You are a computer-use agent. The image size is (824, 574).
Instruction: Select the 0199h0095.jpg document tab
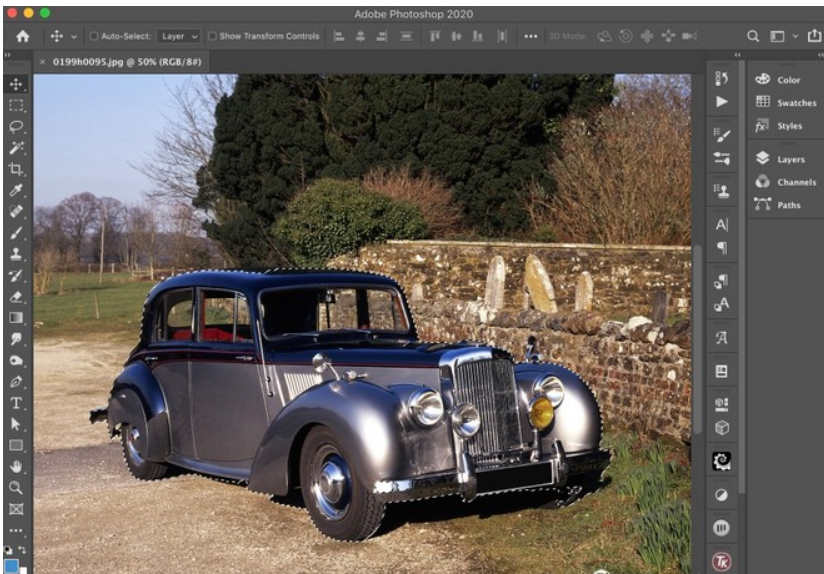(127, 62)
